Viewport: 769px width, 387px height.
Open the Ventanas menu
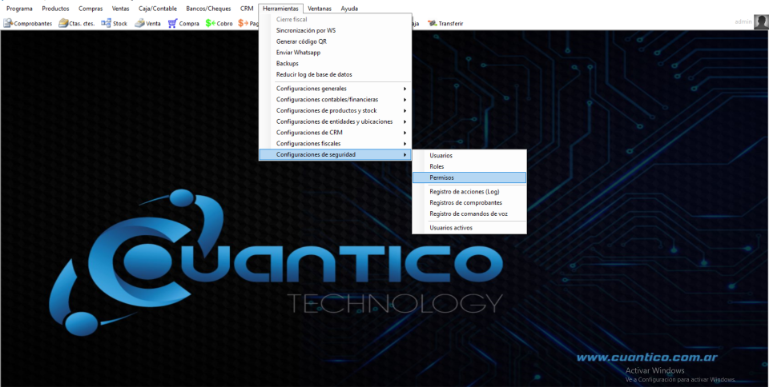tap(319, 9)
